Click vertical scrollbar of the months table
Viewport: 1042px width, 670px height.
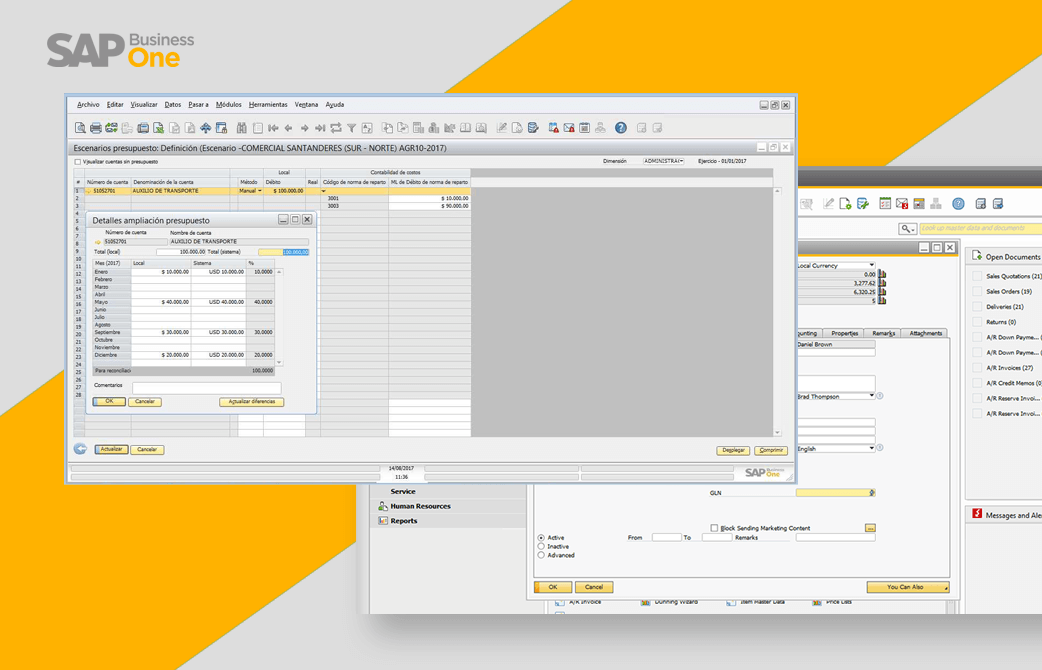(279, 317)
